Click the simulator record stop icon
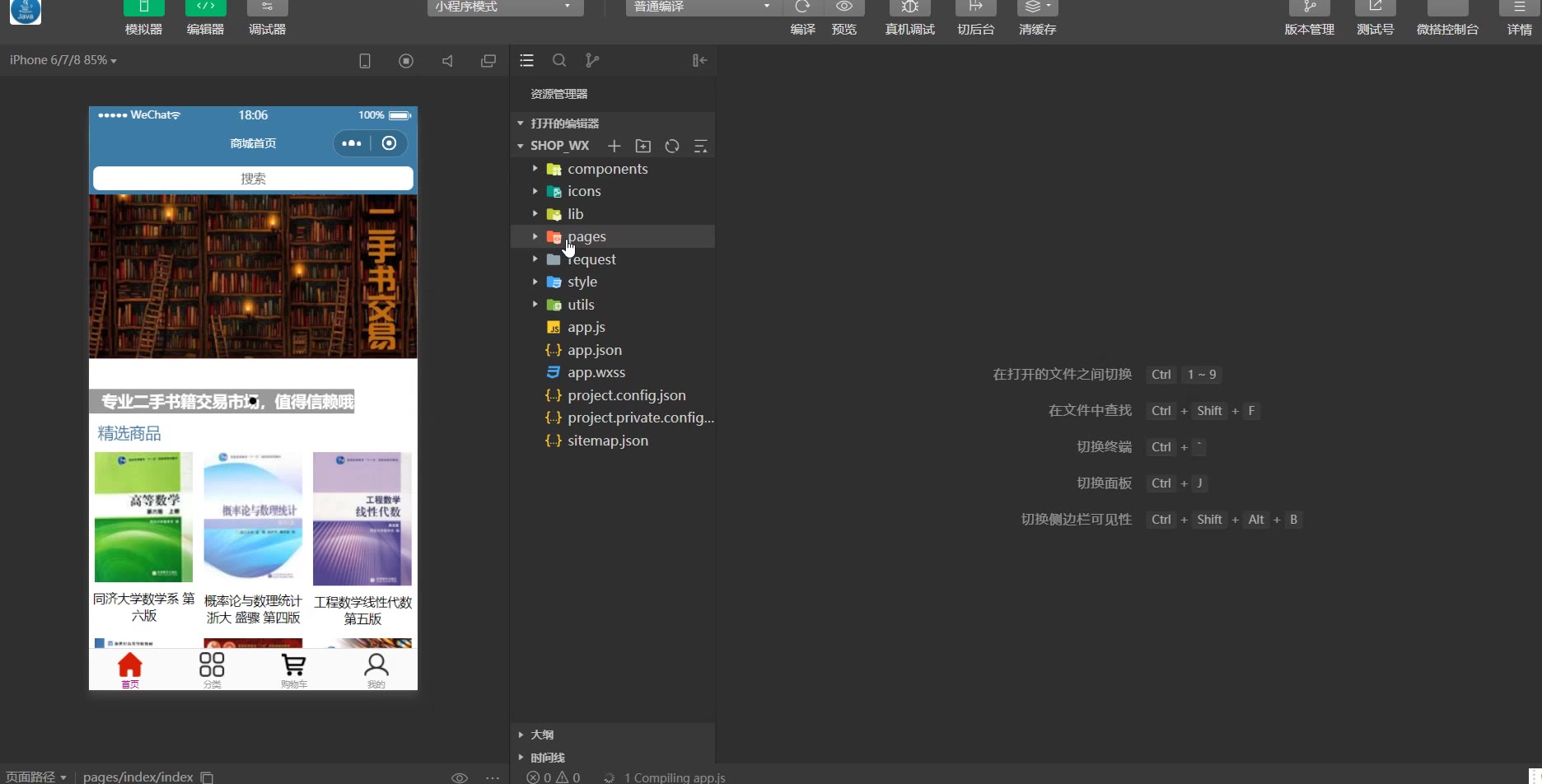The width and height of the screenshot is (1542, 784). pos(406,61)
